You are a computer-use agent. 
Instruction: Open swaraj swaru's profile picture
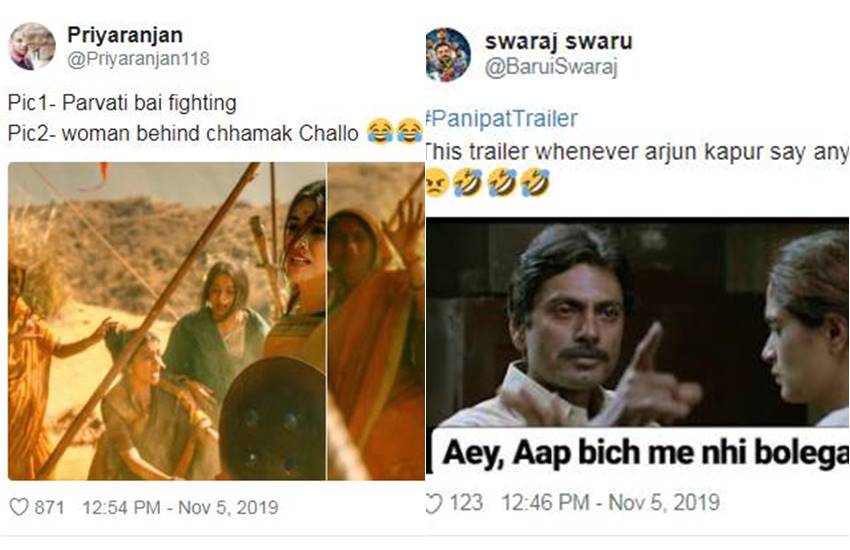tap(447, 54)
